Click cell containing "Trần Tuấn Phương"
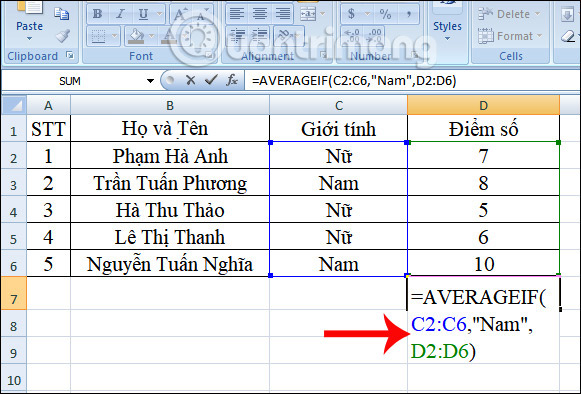Image resolution: width=581 pixels, height=394 pixels. tap(170, 183)
